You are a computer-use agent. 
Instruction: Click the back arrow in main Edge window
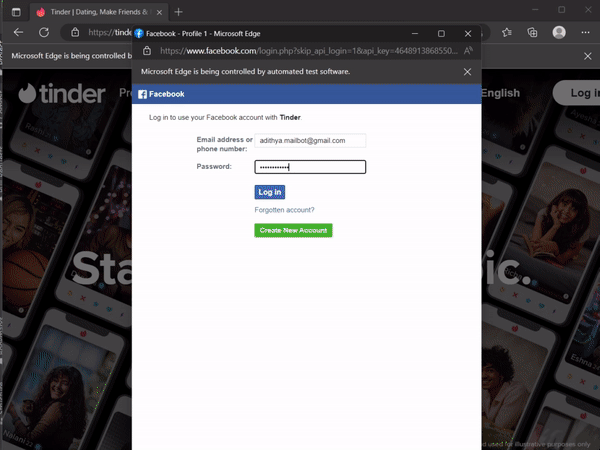pos(18,33)
